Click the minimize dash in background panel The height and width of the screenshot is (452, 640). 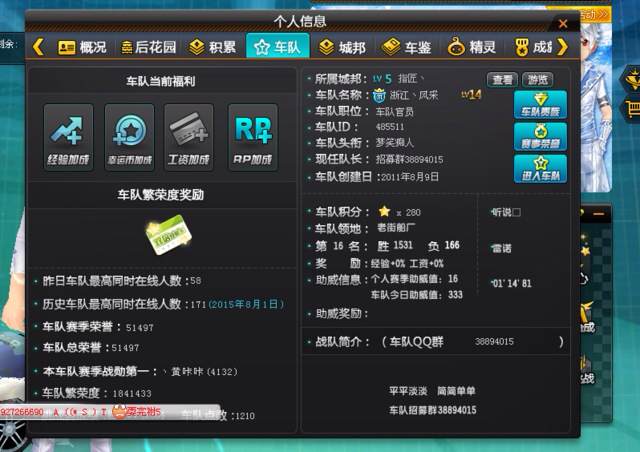coord(599,214)
